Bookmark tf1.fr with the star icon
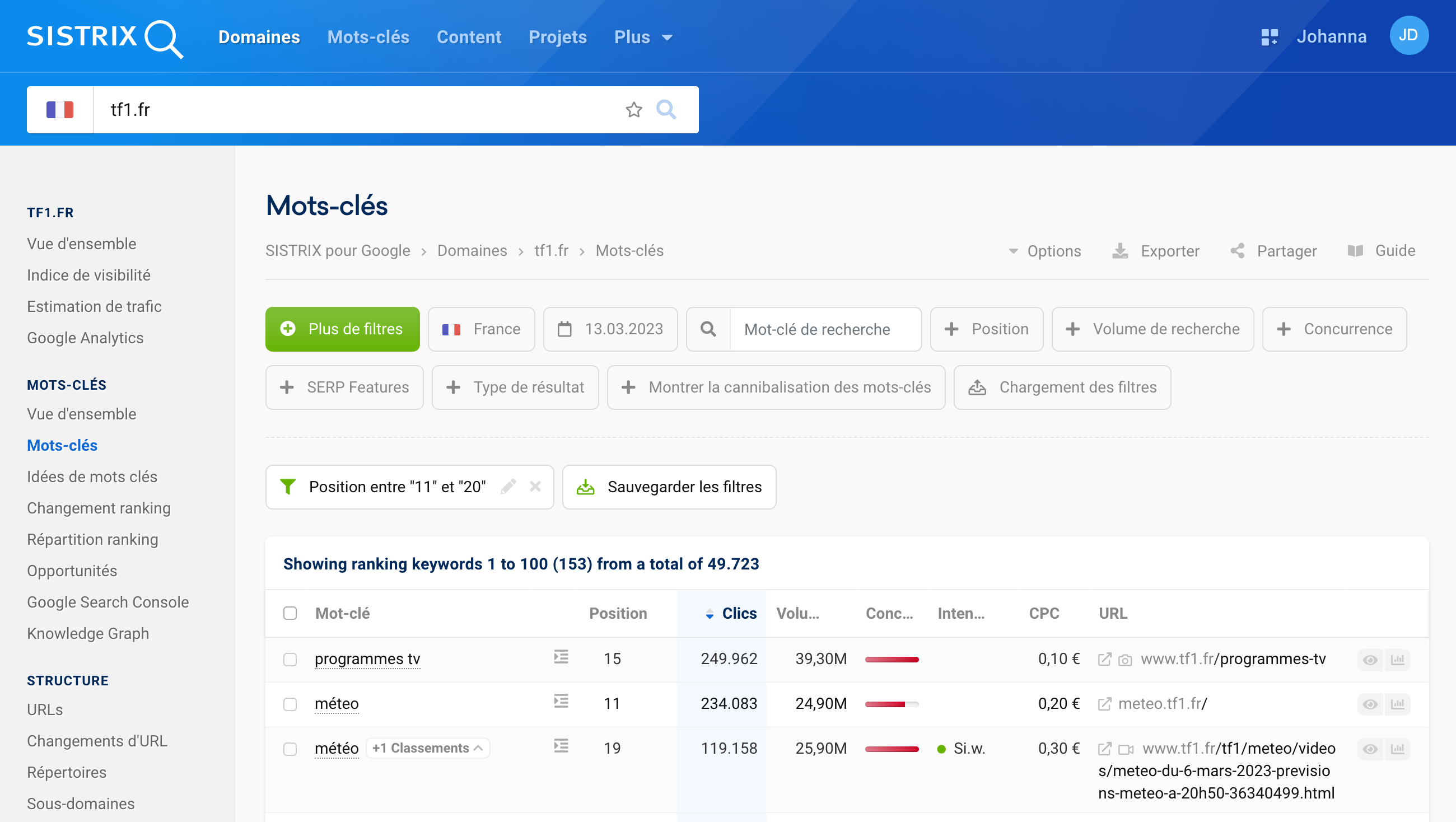 (633, 110)
